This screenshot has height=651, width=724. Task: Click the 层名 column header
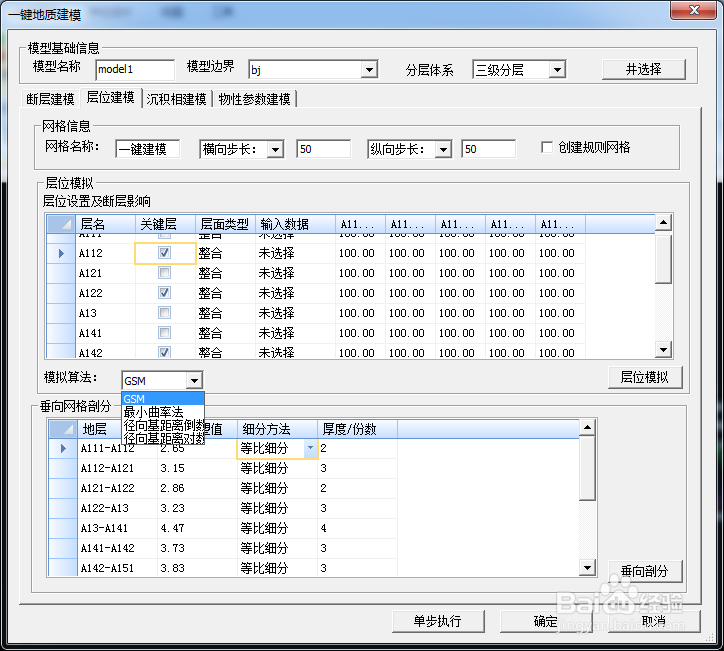click(x=106, y=224)
